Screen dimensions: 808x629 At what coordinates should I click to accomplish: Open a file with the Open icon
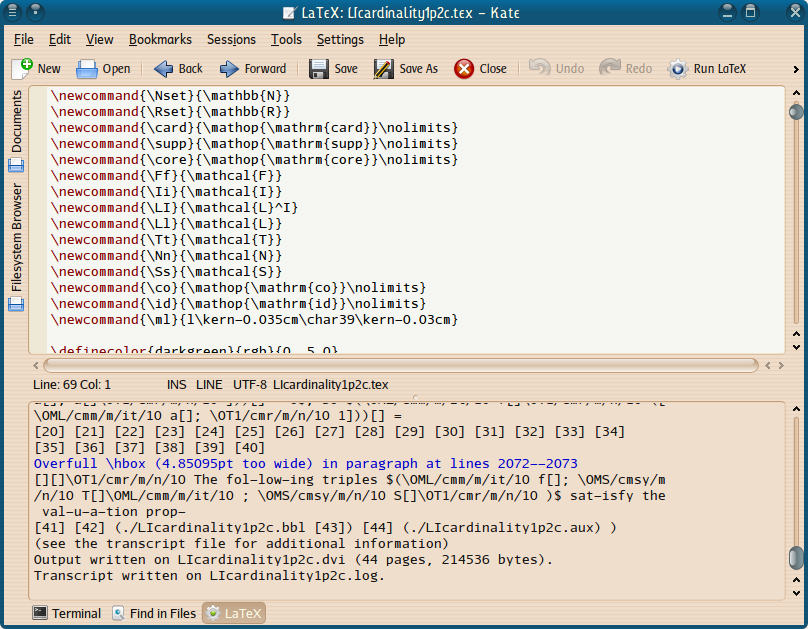coord(87,69)
